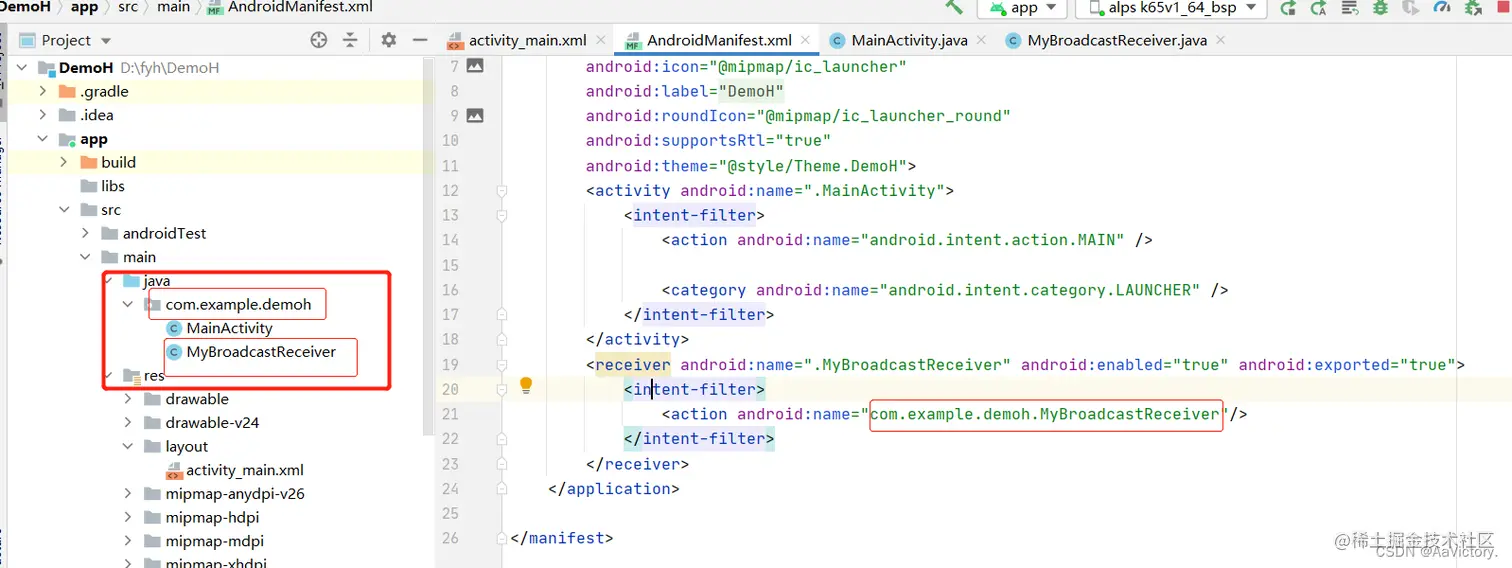Collapse the src folder
Image resolution: width=1512 pixels, height=568 pixels.
pyautogui.click(x=64, y=210)
